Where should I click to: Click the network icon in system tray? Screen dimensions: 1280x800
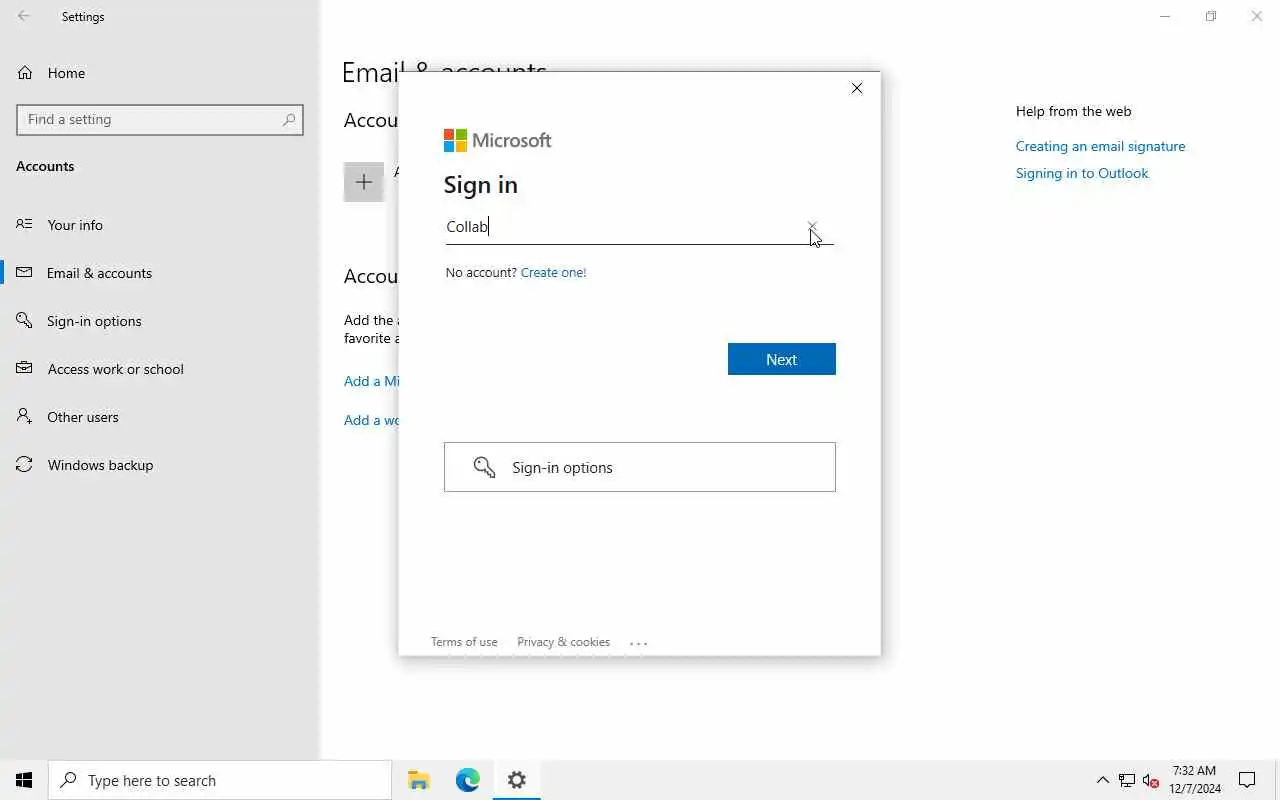click(1127, 780)
